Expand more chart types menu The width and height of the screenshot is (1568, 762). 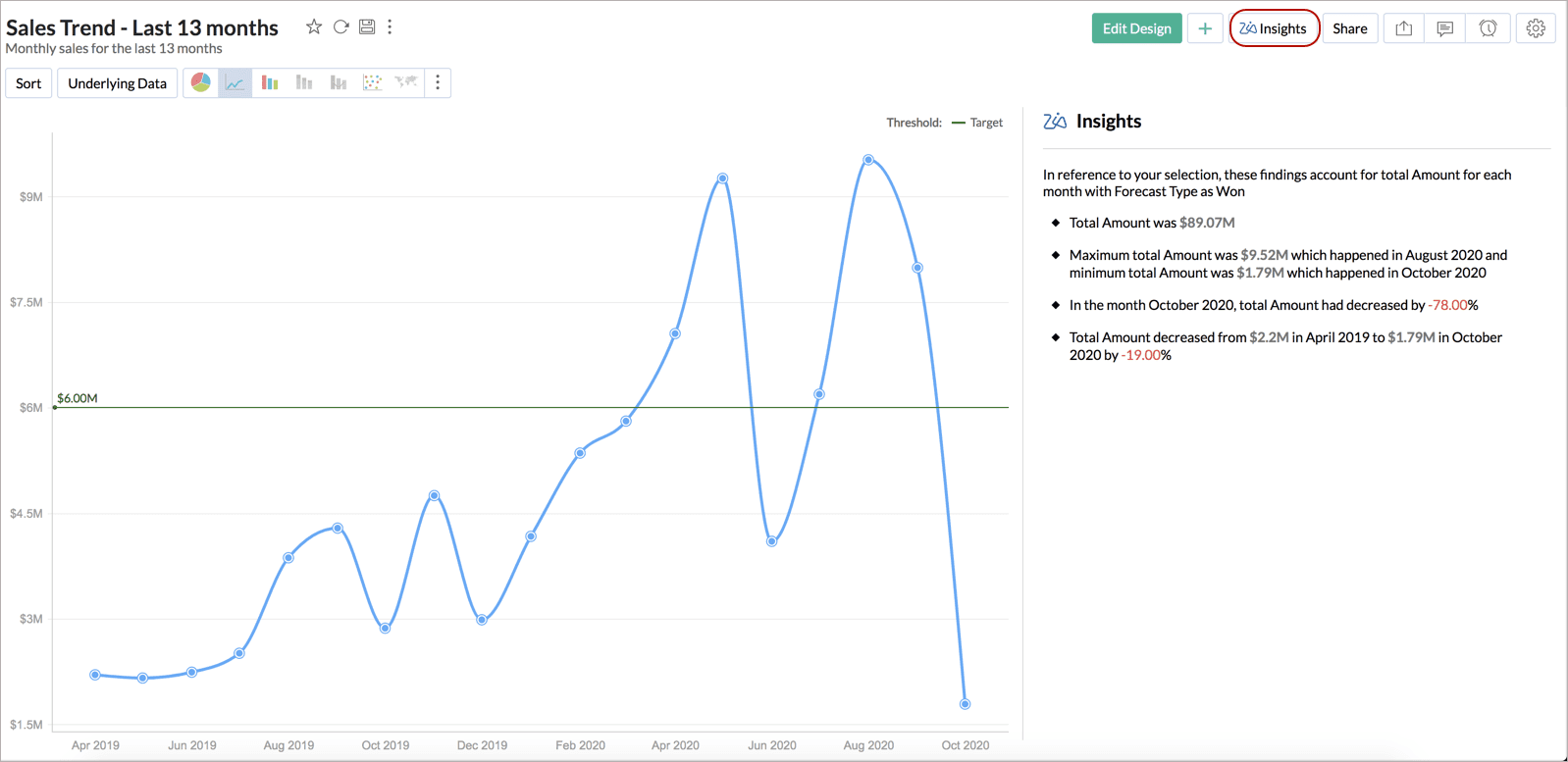click(438, 83)
